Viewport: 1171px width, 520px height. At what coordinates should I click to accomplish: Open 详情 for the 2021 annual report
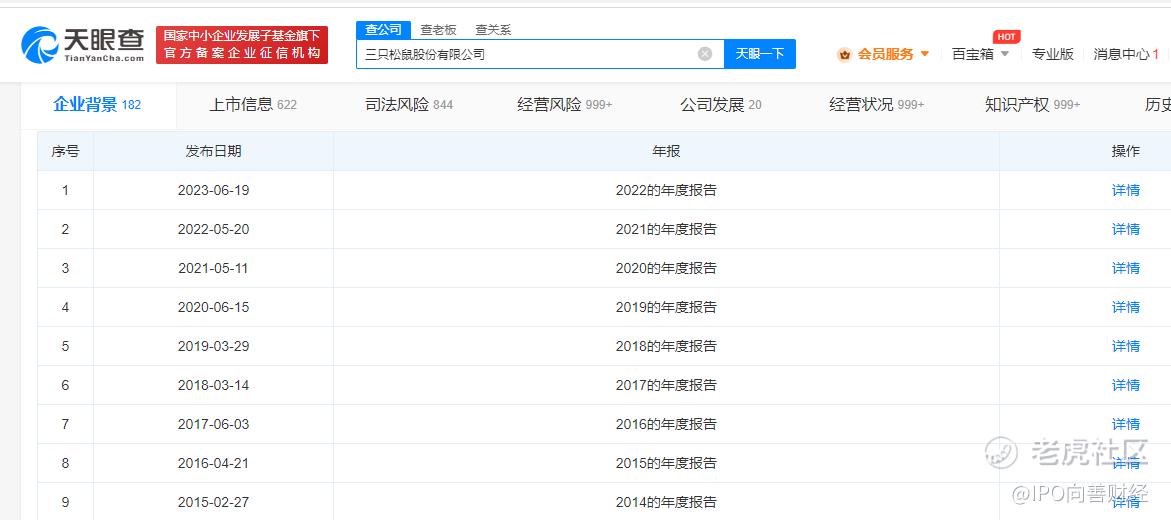[x=1125, y=229]
